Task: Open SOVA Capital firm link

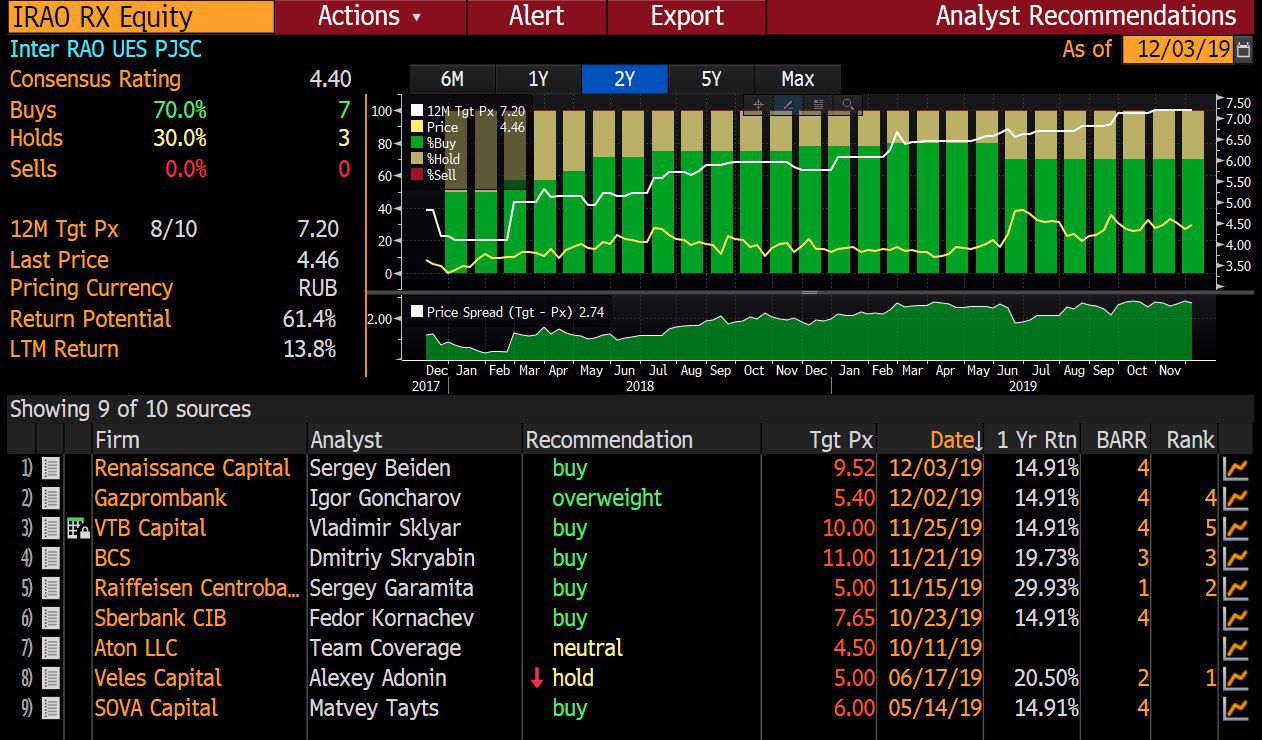Action: tap(156, 708)
